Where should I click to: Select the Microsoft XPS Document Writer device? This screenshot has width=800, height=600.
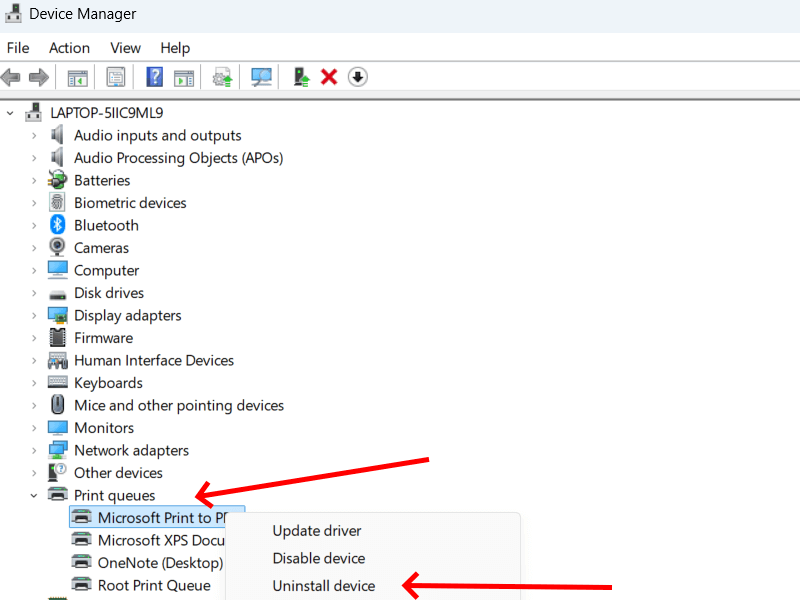[x=157, y=540]
